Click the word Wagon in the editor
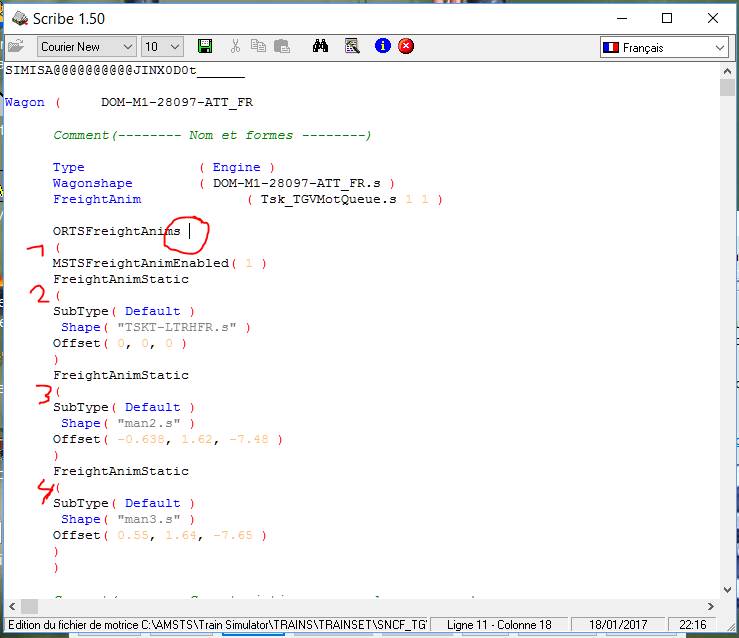Image resolution: width=739 pixels, height=638 pixels. click(25, 102)
